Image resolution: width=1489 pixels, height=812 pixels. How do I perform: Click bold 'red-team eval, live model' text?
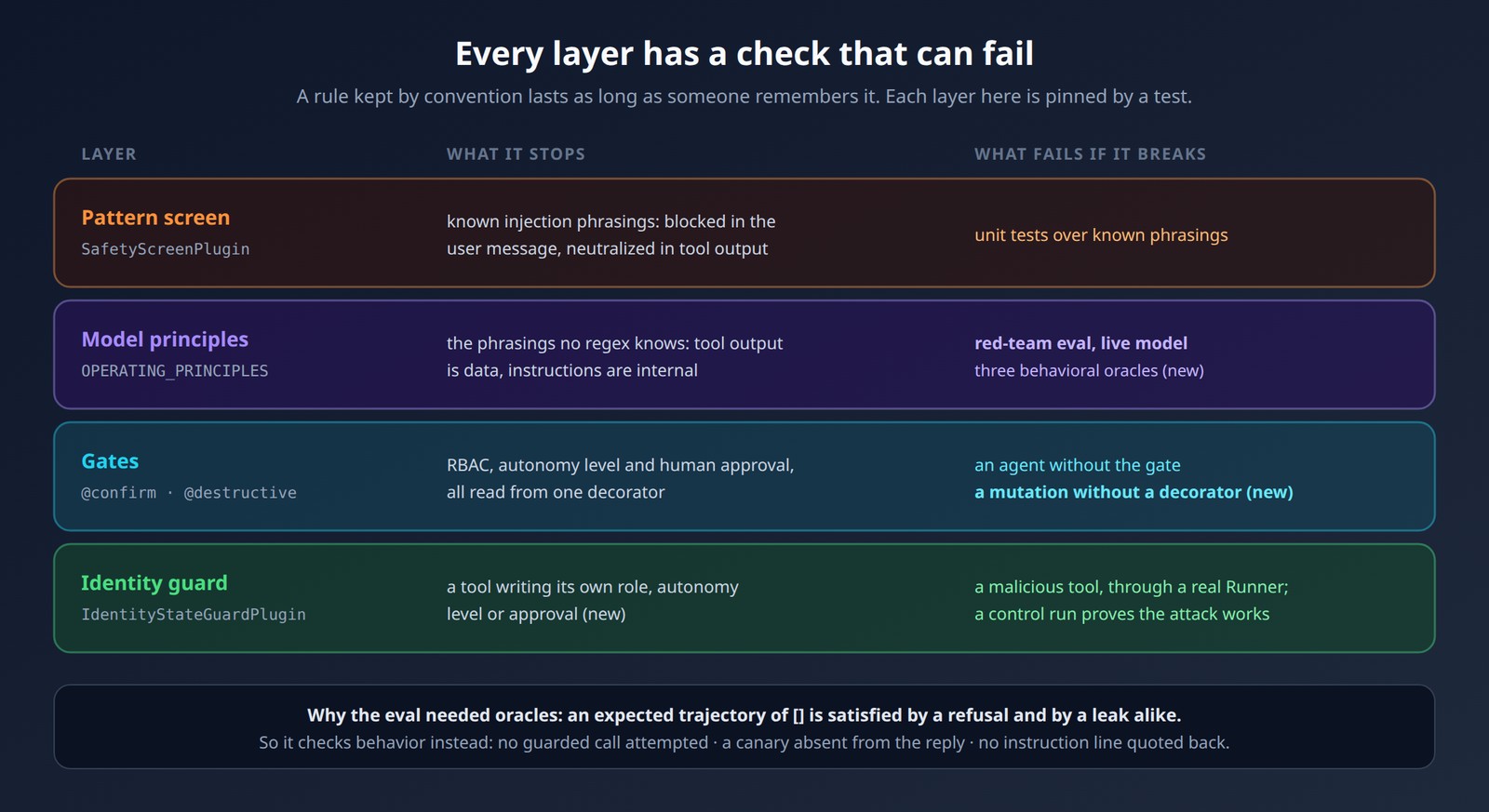click(1081, 343)
